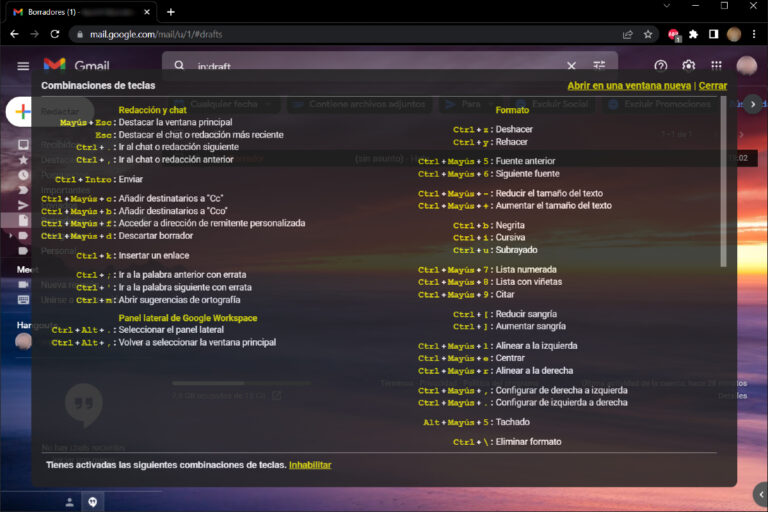Select the Borradores browser tab
This screenshot has width=768, height=512.
click(80, 11)
